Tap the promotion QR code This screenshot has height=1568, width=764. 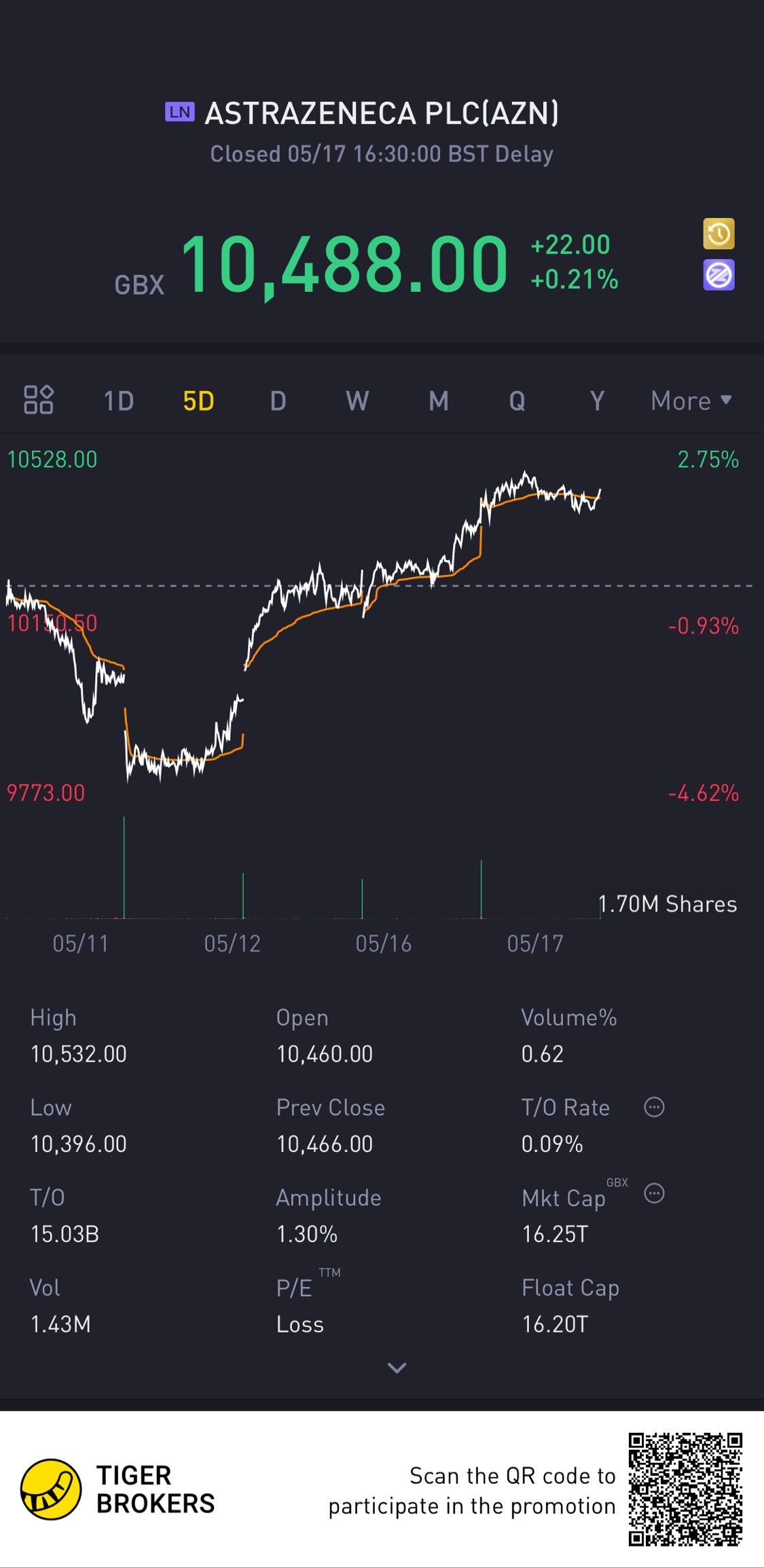tap(685, 1489)
